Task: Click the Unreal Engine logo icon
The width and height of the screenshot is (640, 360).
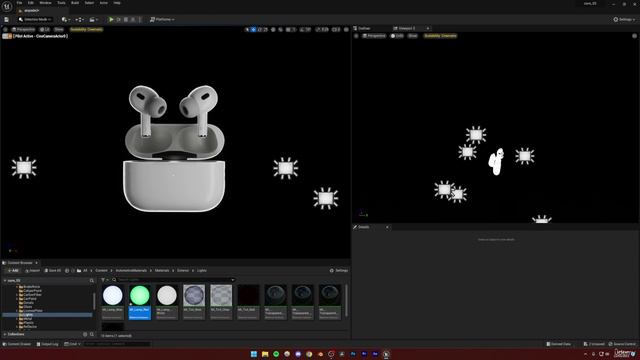Action: [x=7, y=6]
